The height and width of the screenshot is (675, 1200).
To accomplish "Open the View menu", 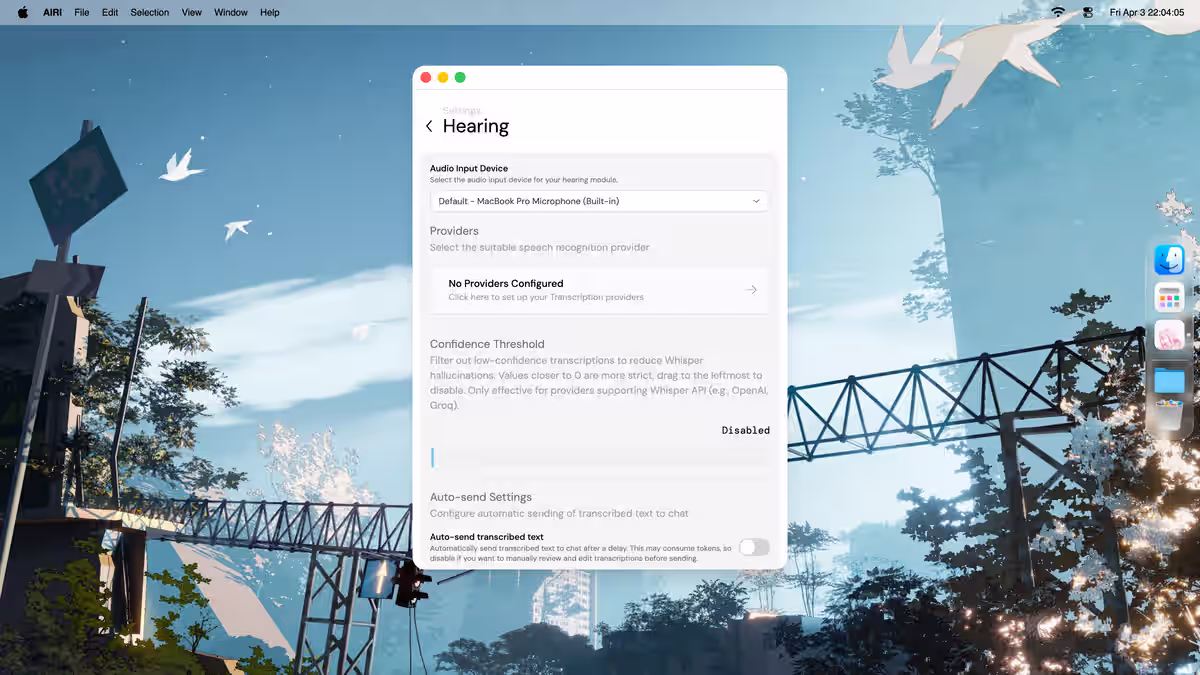I will tap(192, 12).
